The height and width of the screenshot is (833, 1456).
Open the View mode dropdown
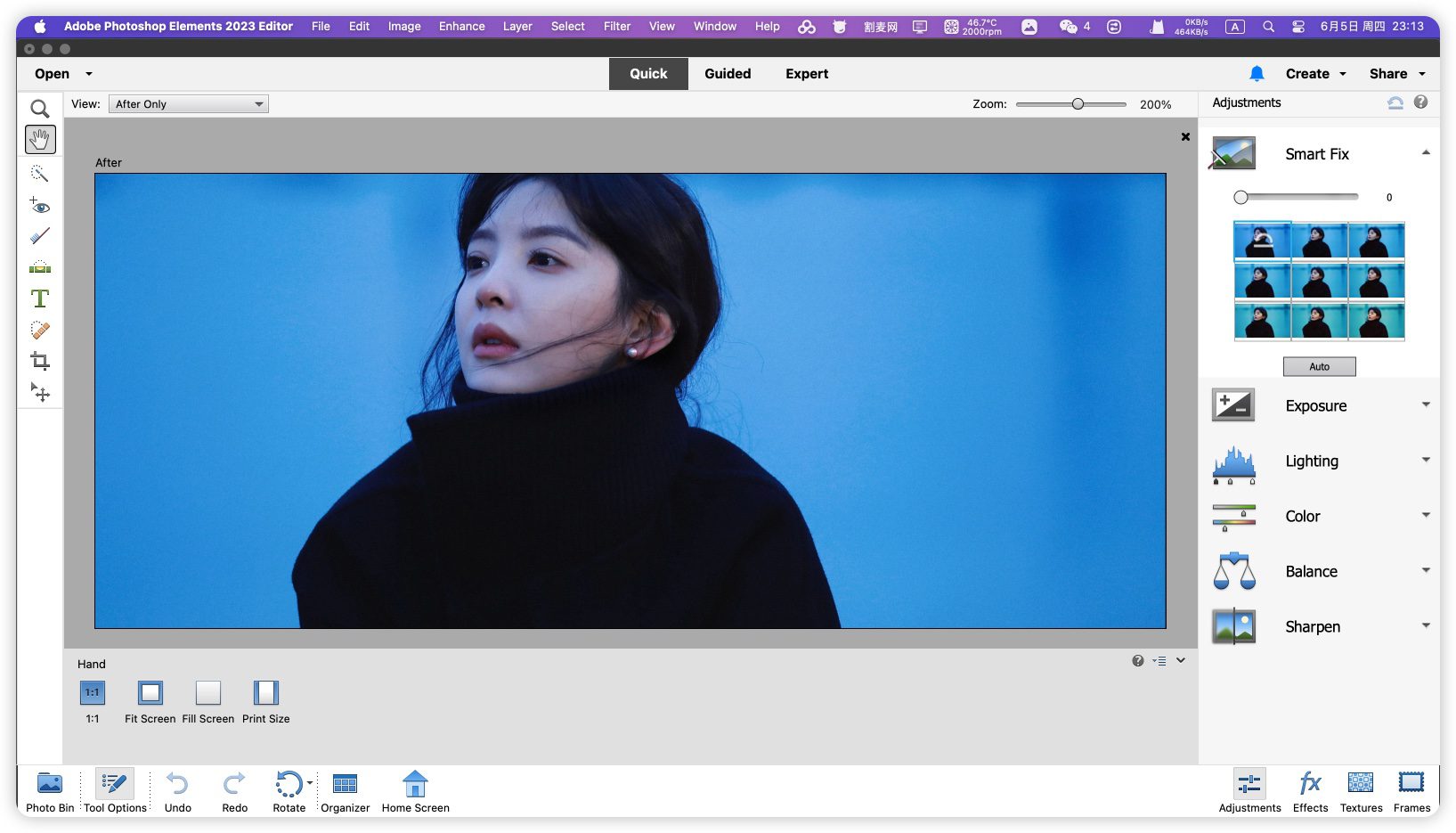point(189,104)
